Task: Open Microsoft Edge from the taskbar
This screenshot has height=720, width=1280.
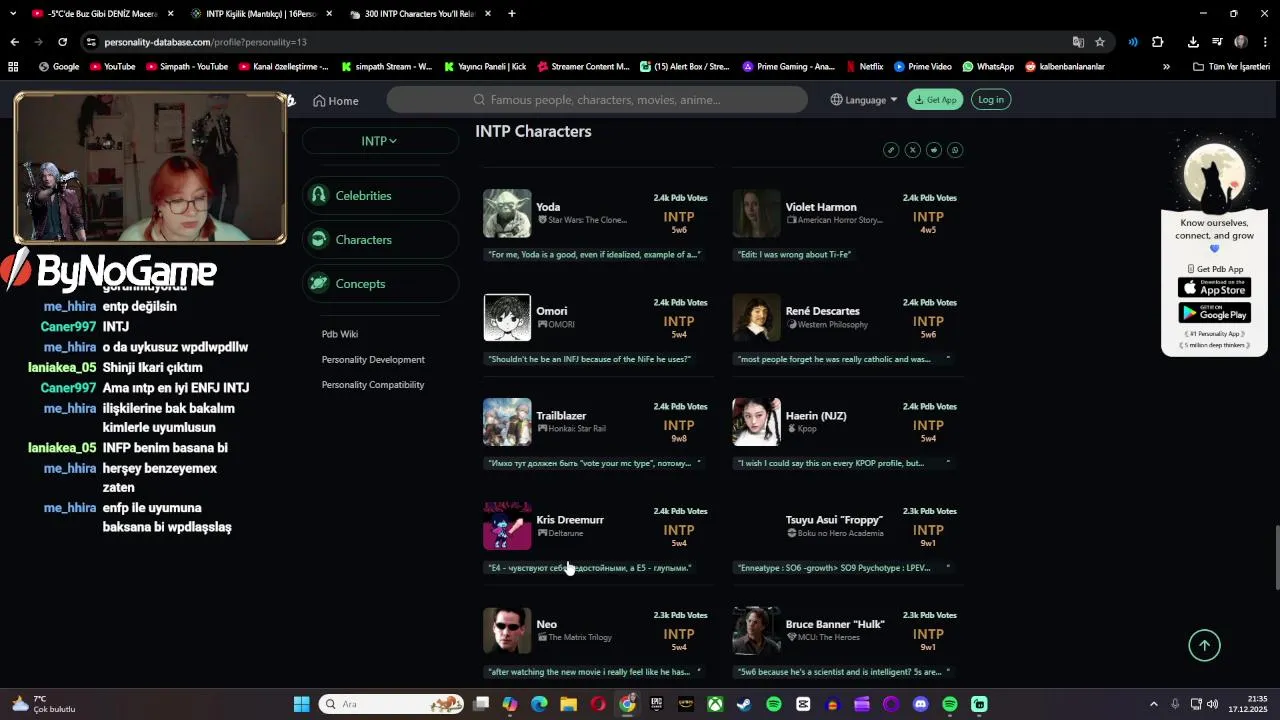Action: pos(539,704)
